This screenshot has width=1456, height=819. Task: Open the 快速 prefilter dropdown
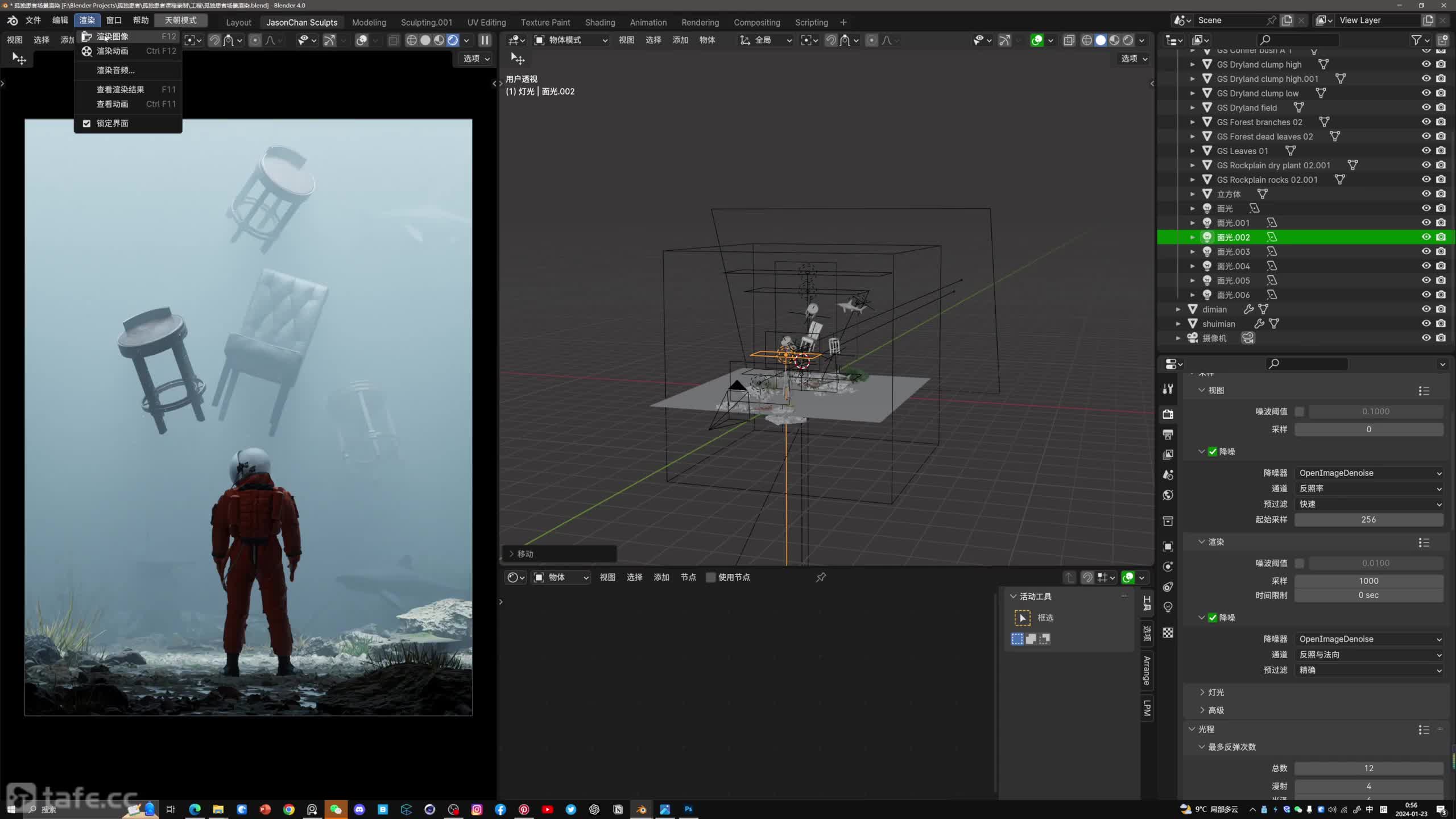(x=1369, y=504)
